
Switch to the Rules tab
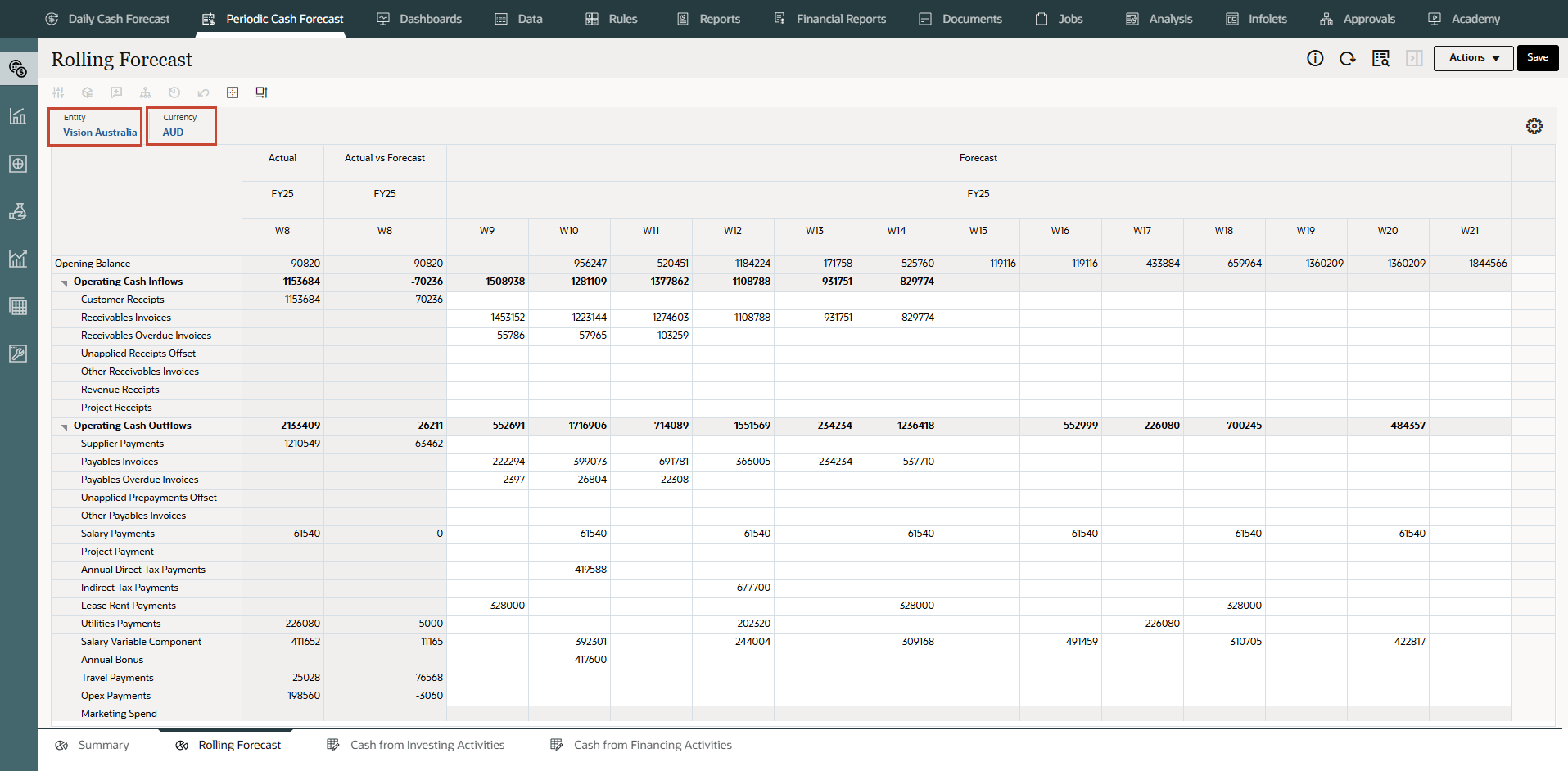(x=612, y=19)
